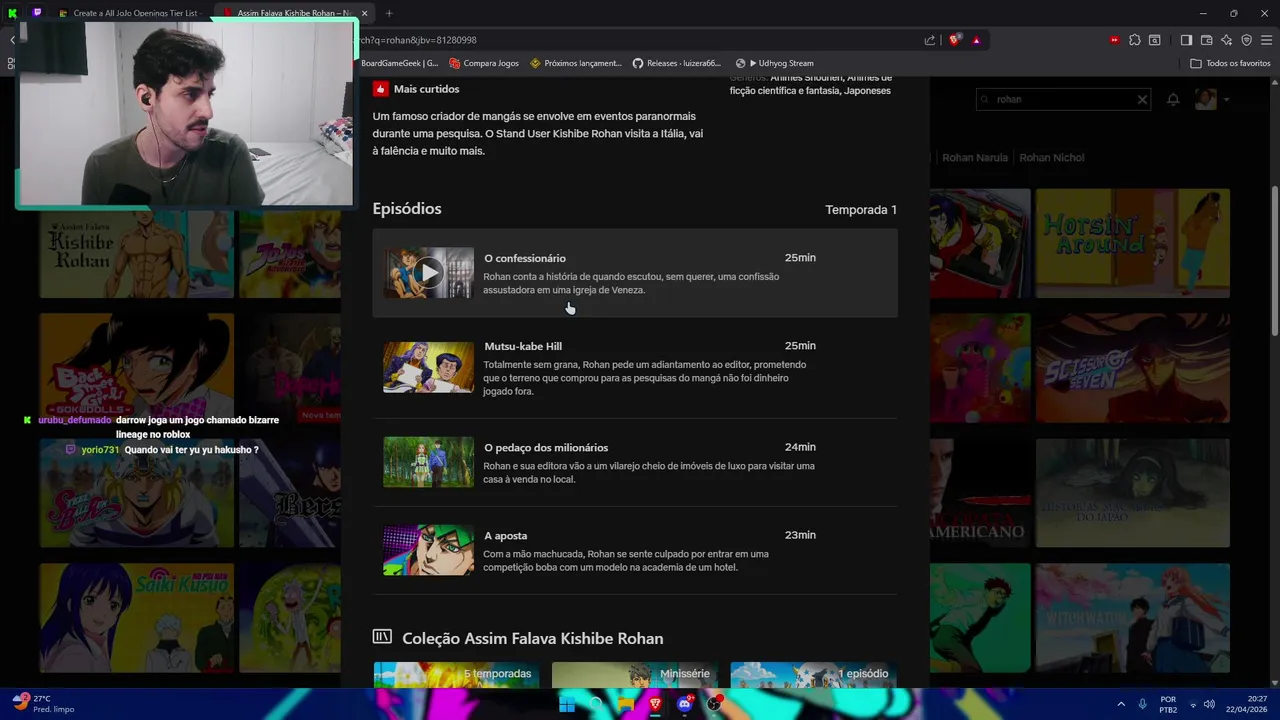Open the Witch Watch title card
Screen dimensions: 1280x720
pyautogui.click(x=1132, y=617)
